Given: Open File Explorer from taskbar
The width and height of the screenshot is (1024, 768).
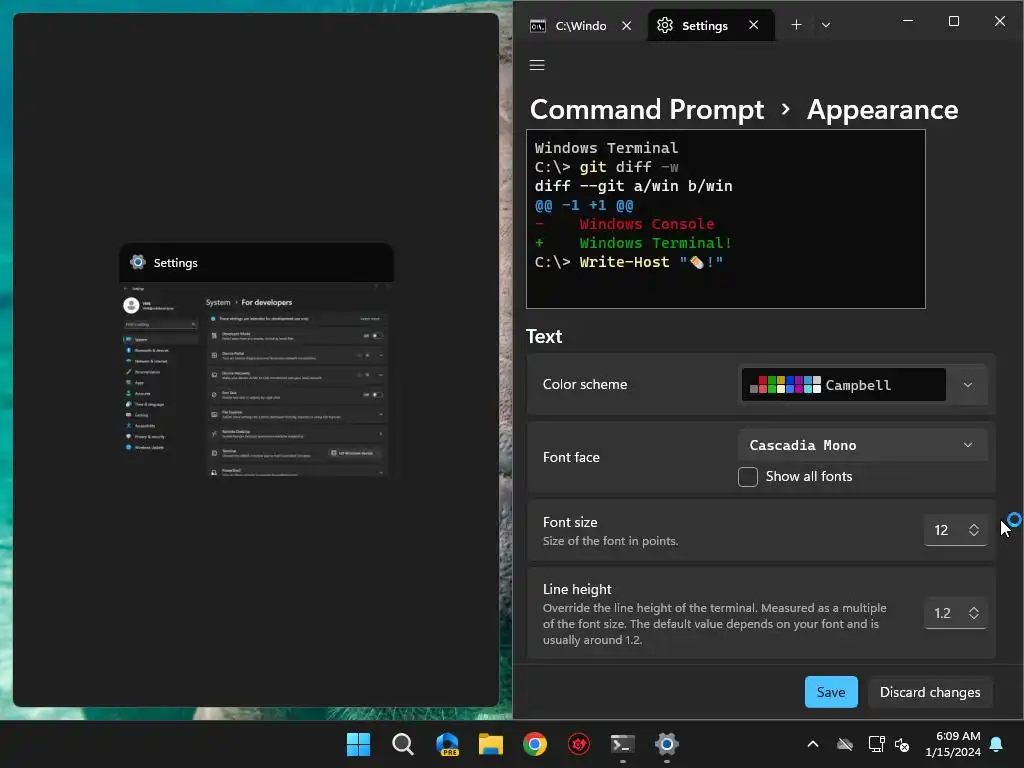Looking at the screenshot, I should pos(490,744).
